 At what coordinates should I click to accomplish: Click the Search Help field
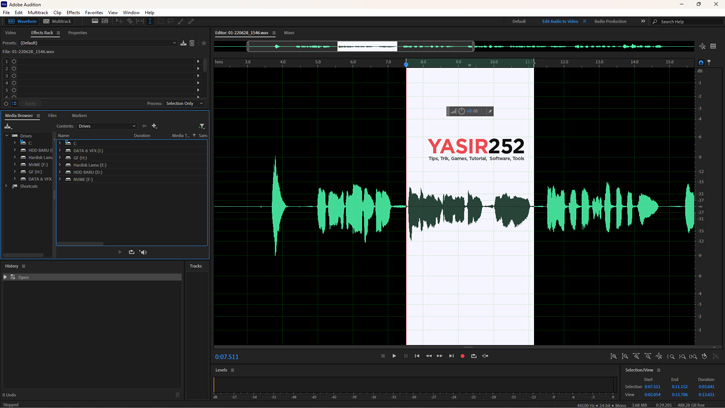coord(687,22)
